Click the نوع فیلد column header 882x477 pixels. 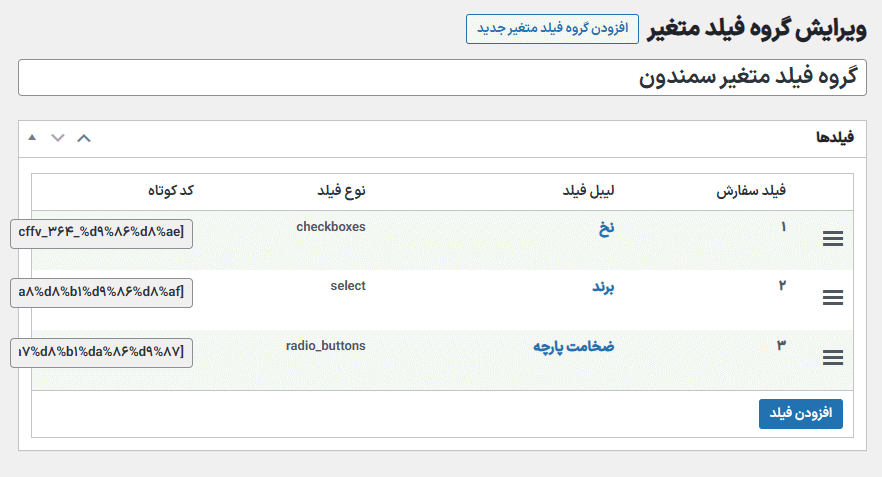pyautogui.click(x=341, y=191)
